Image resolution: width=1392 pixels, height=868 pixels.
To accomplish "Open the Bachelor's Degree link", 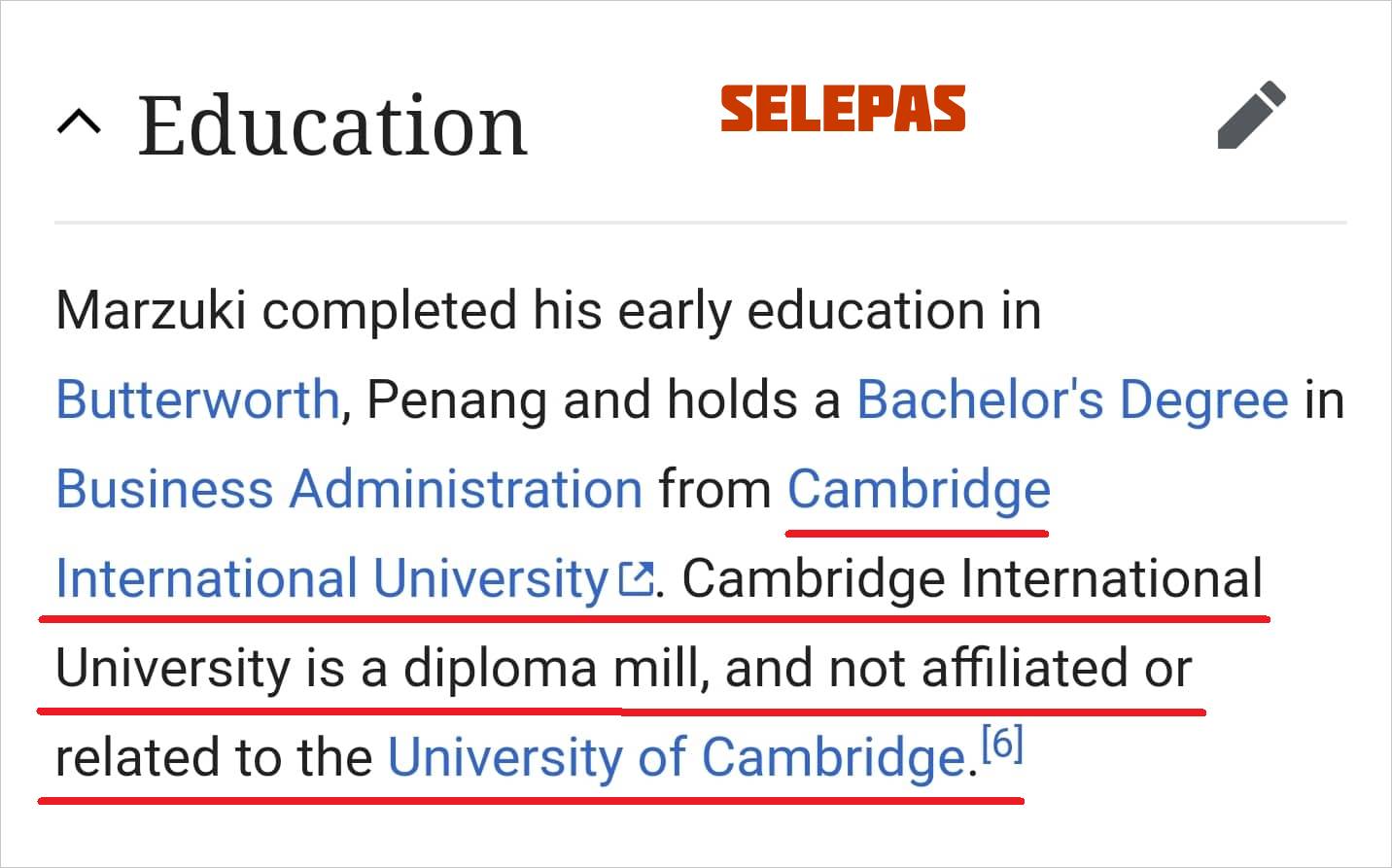I will pos(1072,399).
